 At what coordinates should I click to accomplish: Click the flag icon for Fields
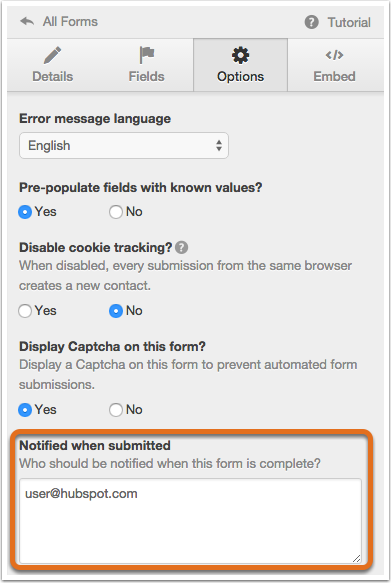(147, 55)
